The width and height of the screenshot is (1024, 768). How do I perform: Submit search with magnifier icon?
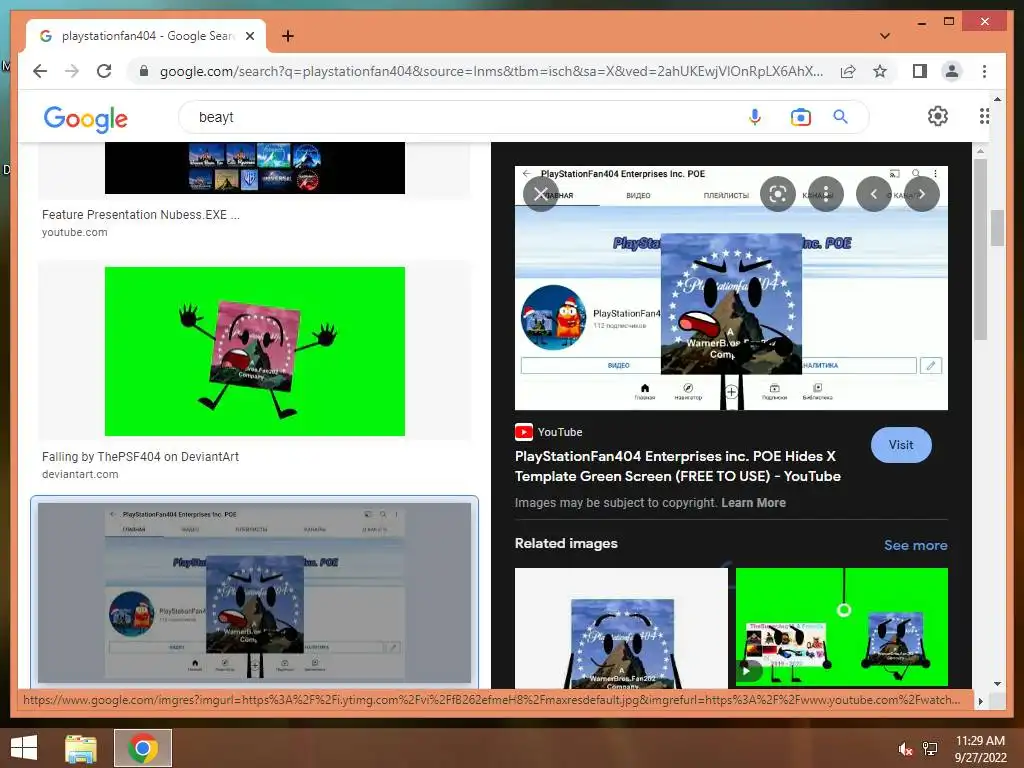tap(840, 117)
